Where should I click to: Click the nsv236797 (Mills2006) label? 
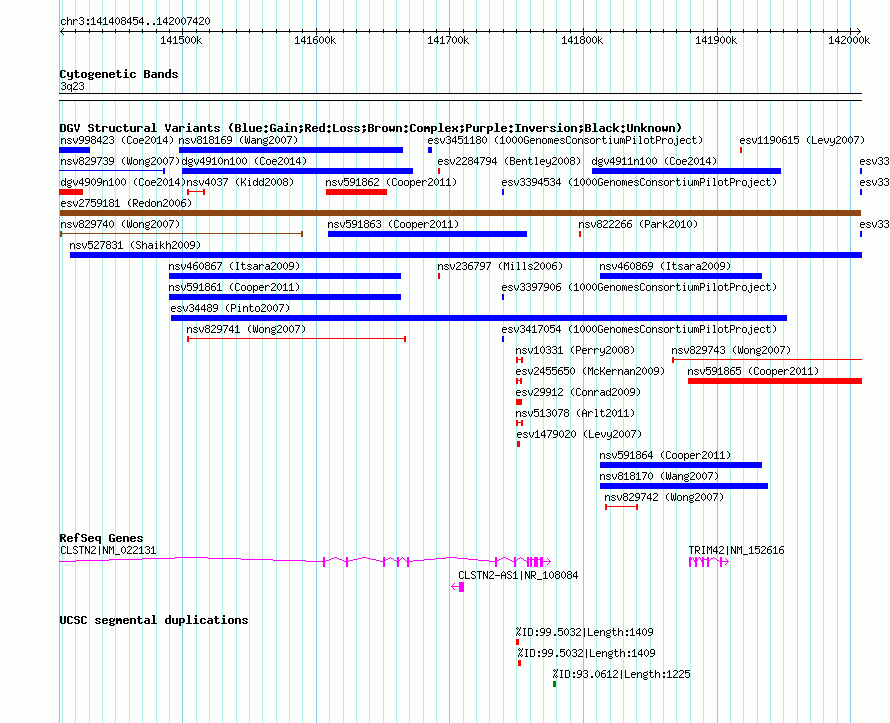tap(500, 266)
